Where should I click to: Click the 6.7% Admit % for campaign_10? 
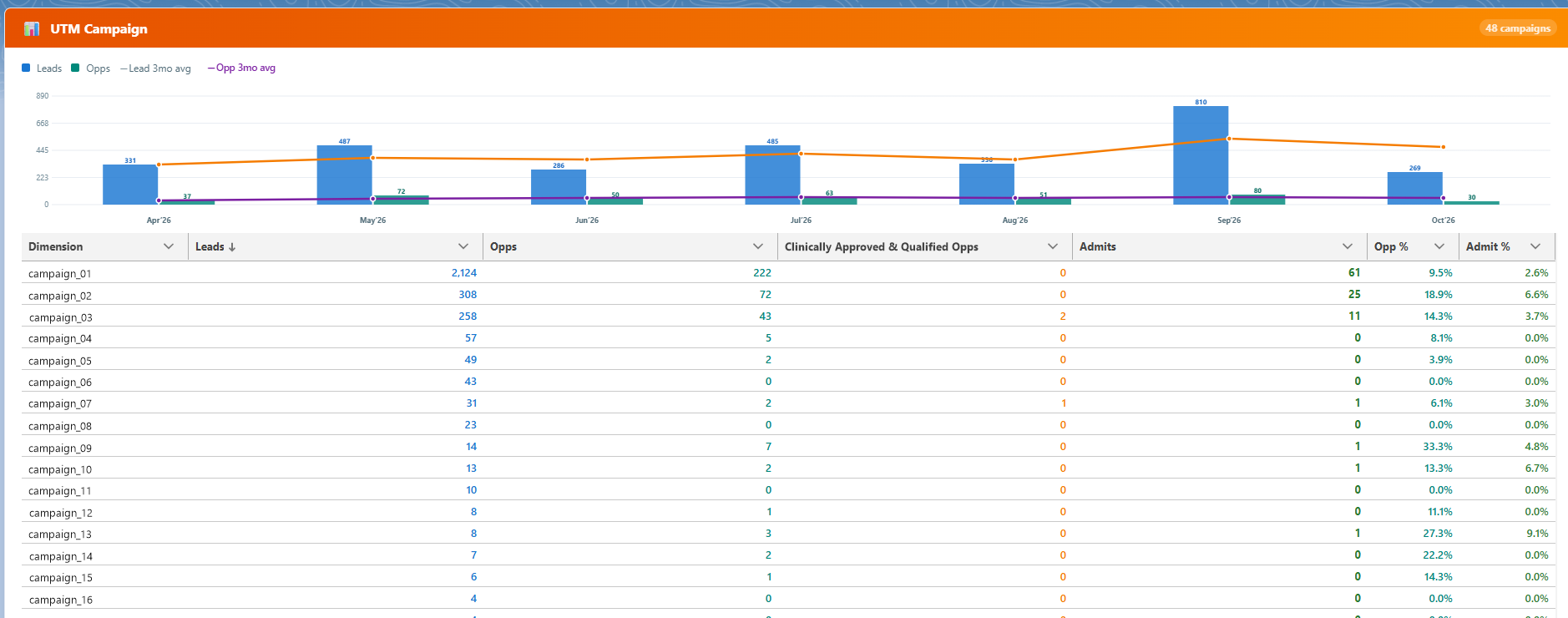point(1537,469)
